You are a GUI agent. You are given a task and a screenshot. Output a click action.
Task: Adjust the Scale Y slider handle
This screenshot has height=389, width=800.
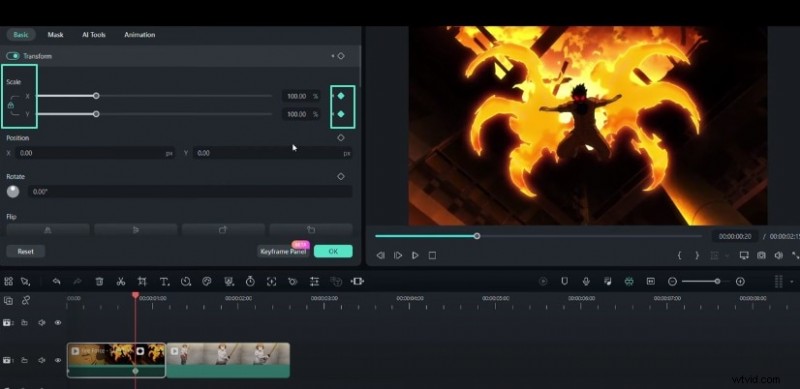[x=96, y=114]
